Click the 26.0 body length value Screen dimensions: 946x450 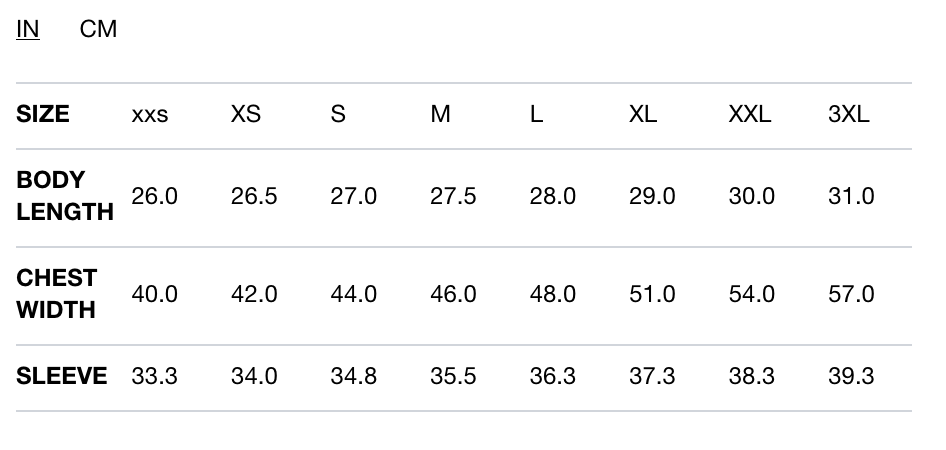[154, 196]
